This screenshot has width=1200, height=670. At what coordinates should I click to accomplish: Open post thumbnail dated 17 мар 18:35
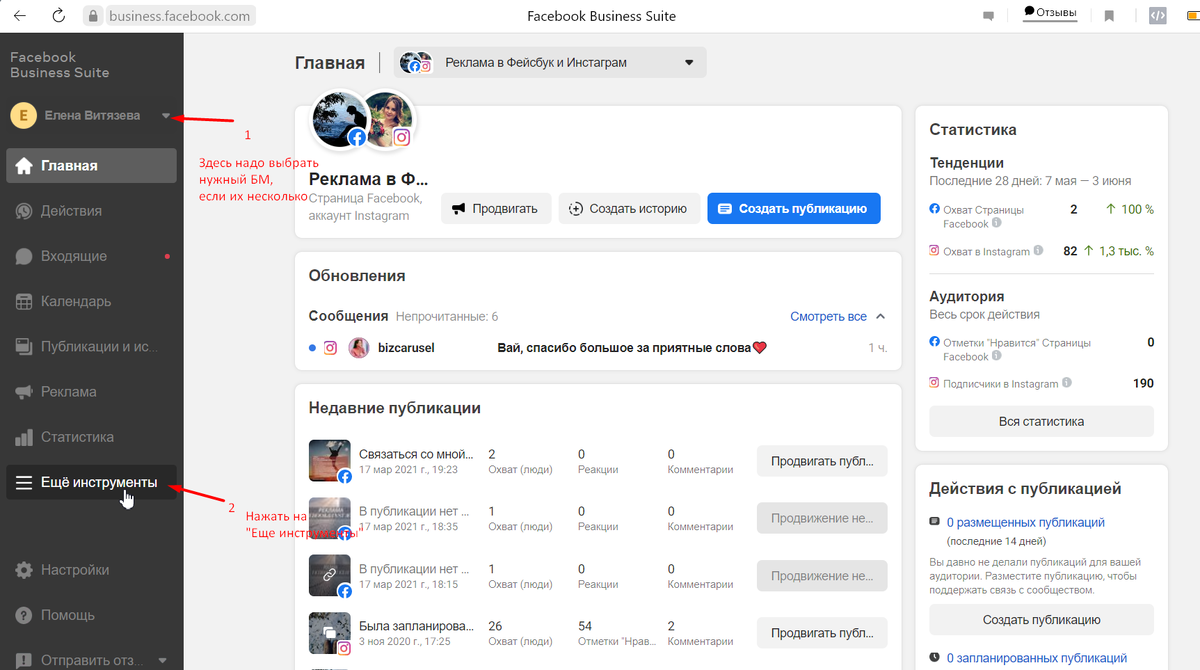pyautogui.click(x=329, y=517)
